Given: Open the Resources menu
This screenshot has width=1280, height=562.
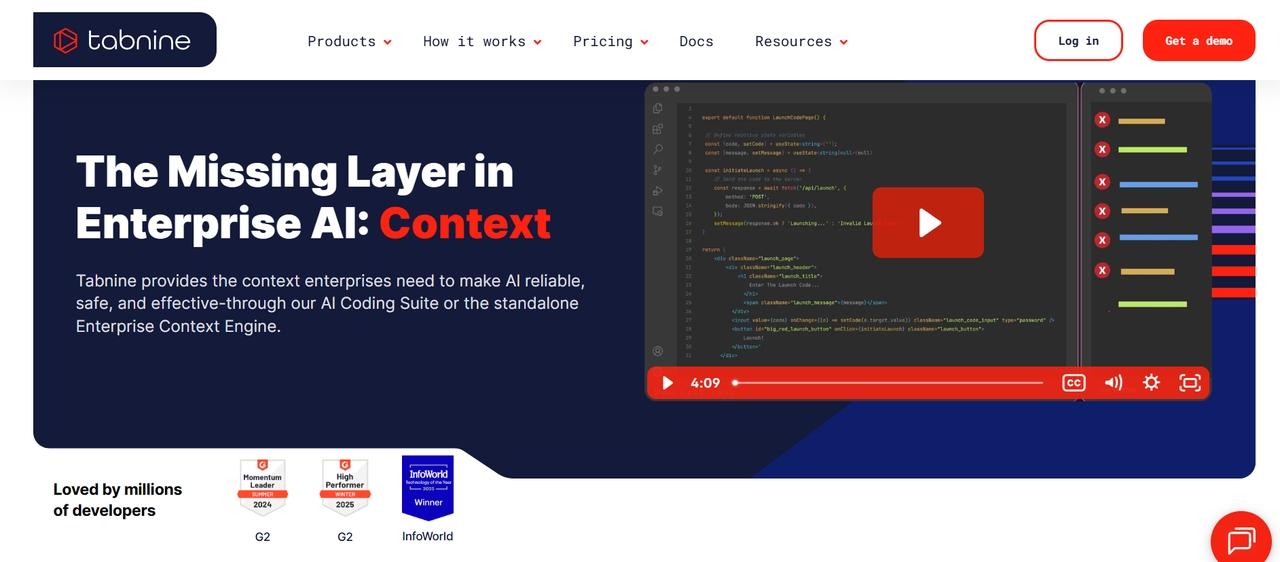Looking at the screenshot, I should pyautogui.click(x=801, y=41).
